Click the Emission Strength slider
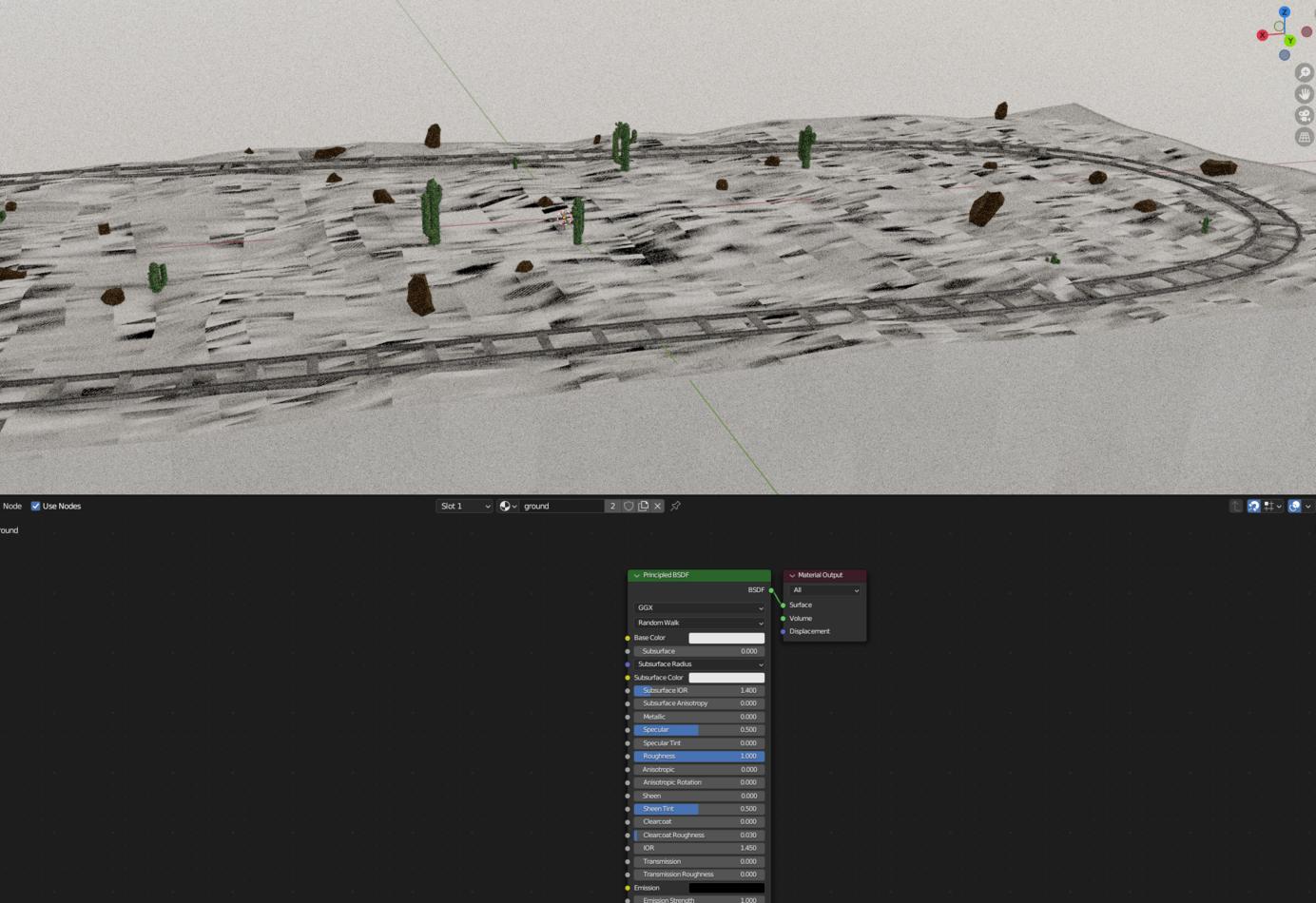 click(700, 899)
